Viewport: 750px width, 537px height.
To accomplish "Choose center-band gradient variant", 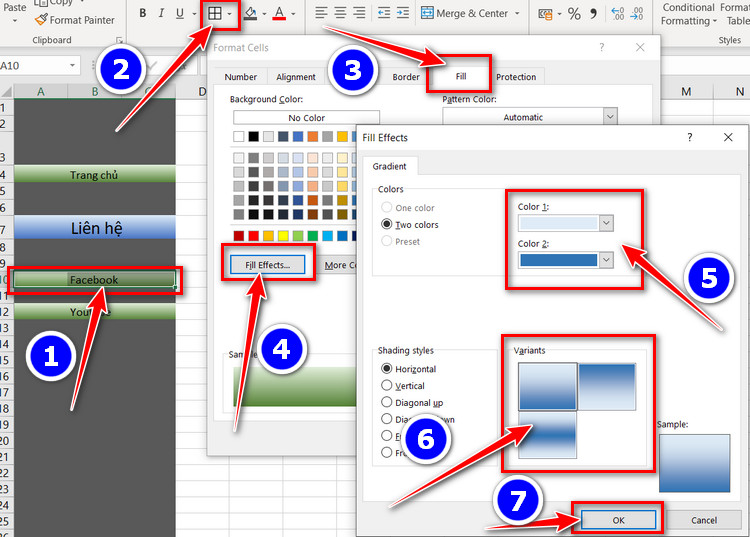I will (547, 435).
